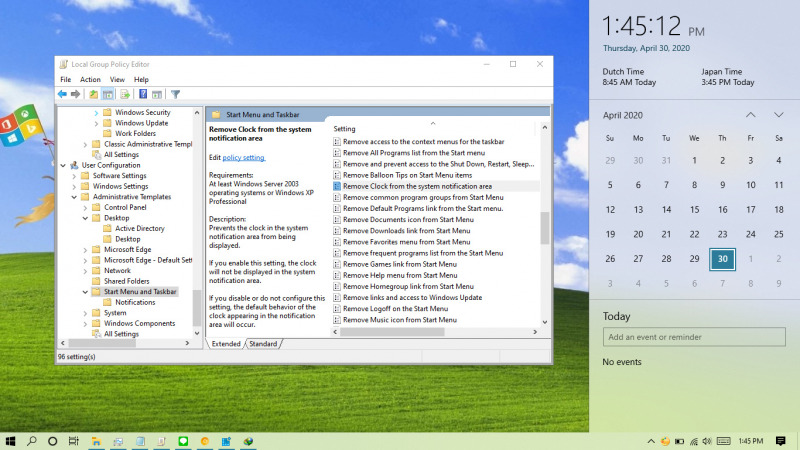Open the notification center taskbar icon
The image size is (800, 450).
coord(781,440)
